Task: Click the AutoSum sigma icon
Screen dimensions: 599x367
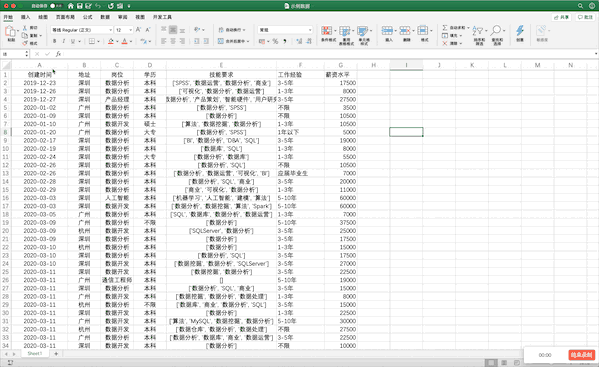Action: click(x=445, y=27)
